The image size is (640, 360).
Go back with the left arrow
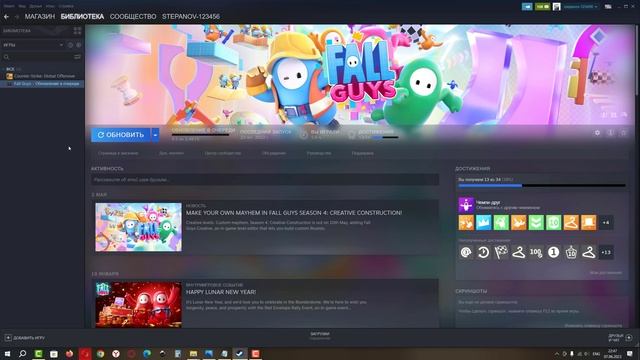pos(7,17)
